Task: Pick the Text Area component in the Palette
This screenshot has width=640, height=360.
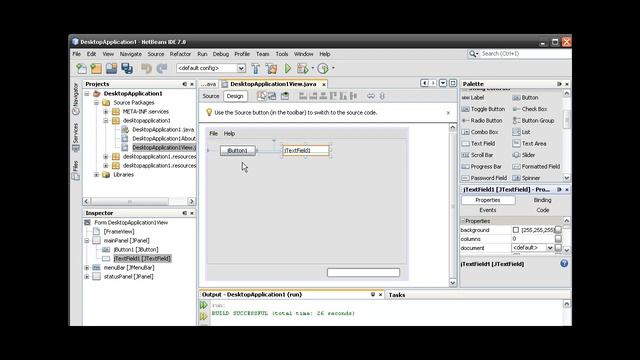Action: pos(529,144)
